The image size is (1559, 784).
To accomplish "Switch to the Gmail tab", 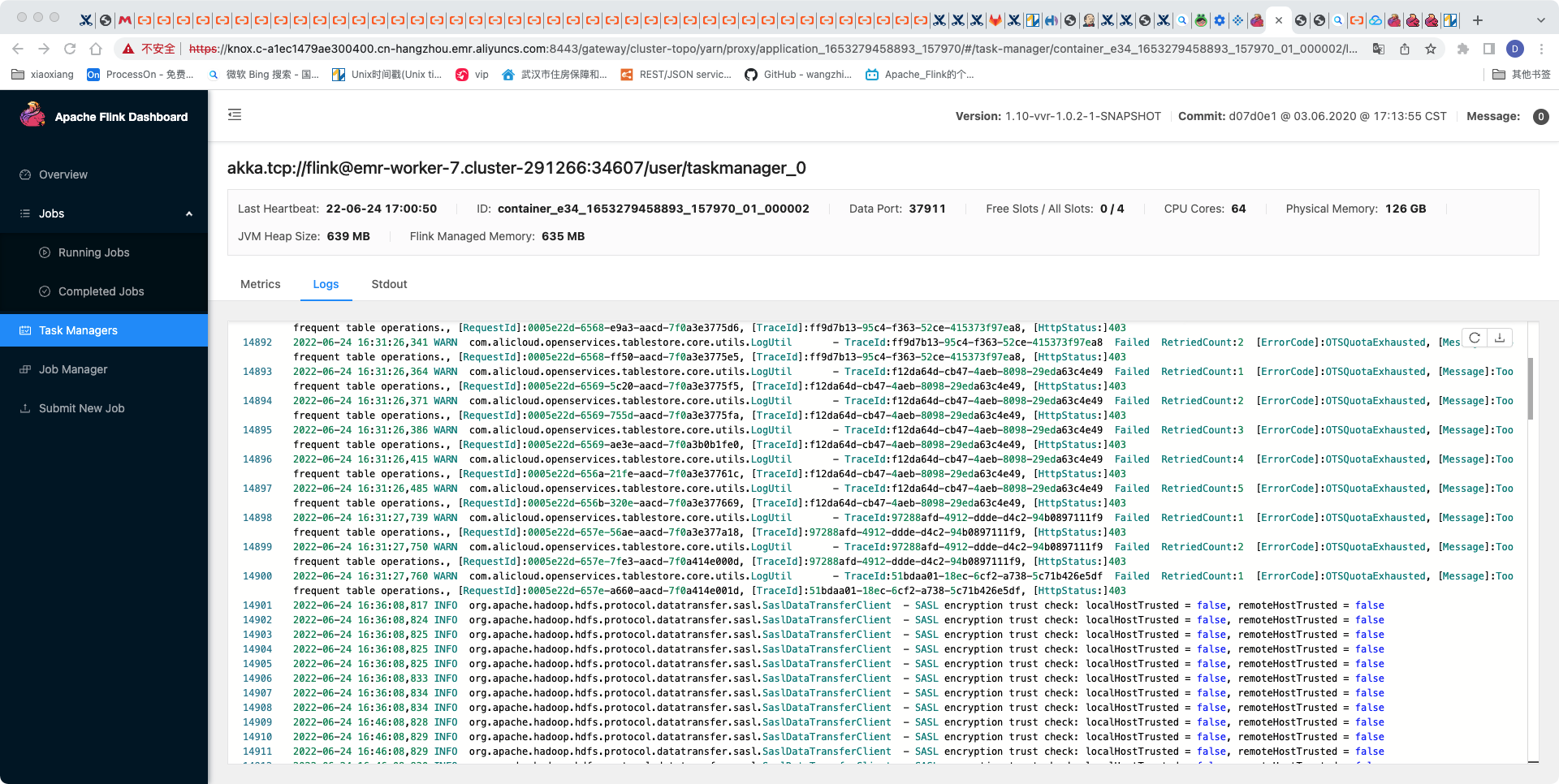I will (125, 20).
